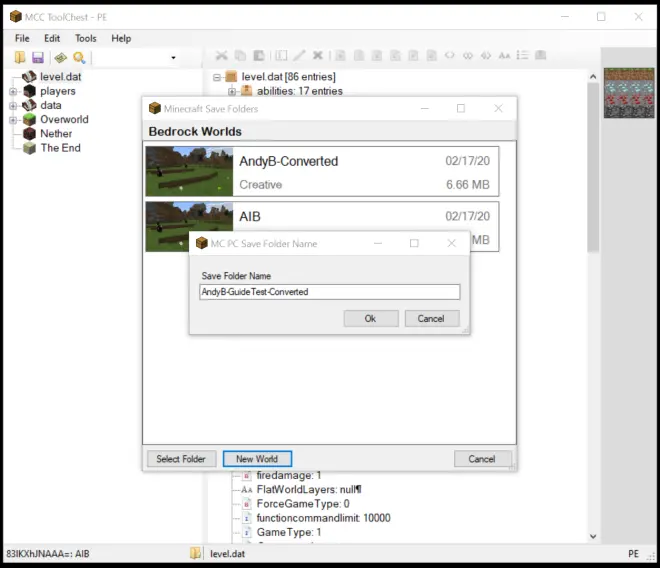660x568 pixels.
Task: Click the NBT tree scroll-up arrow
Action: (x=593, y=77)
